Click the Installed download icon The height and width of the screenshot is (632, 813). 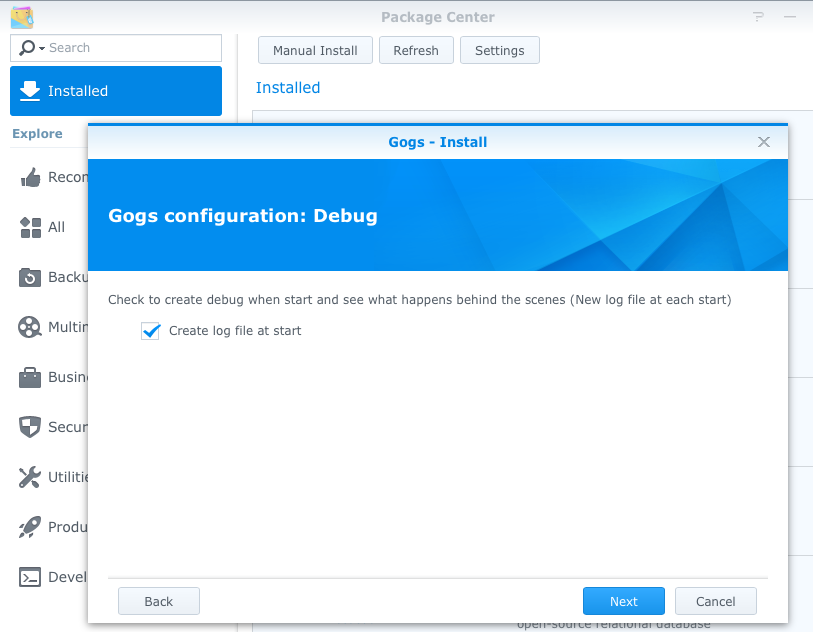[x=30, y=91]
